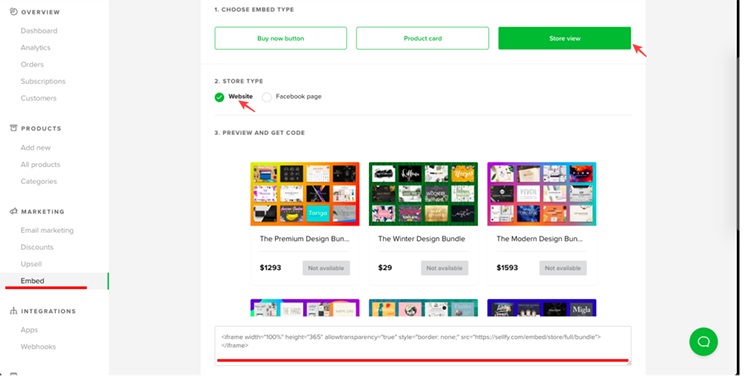Click Not available on Winter Design Bundle
Viewport: 750px width, 377px height.
pos(444,268)
